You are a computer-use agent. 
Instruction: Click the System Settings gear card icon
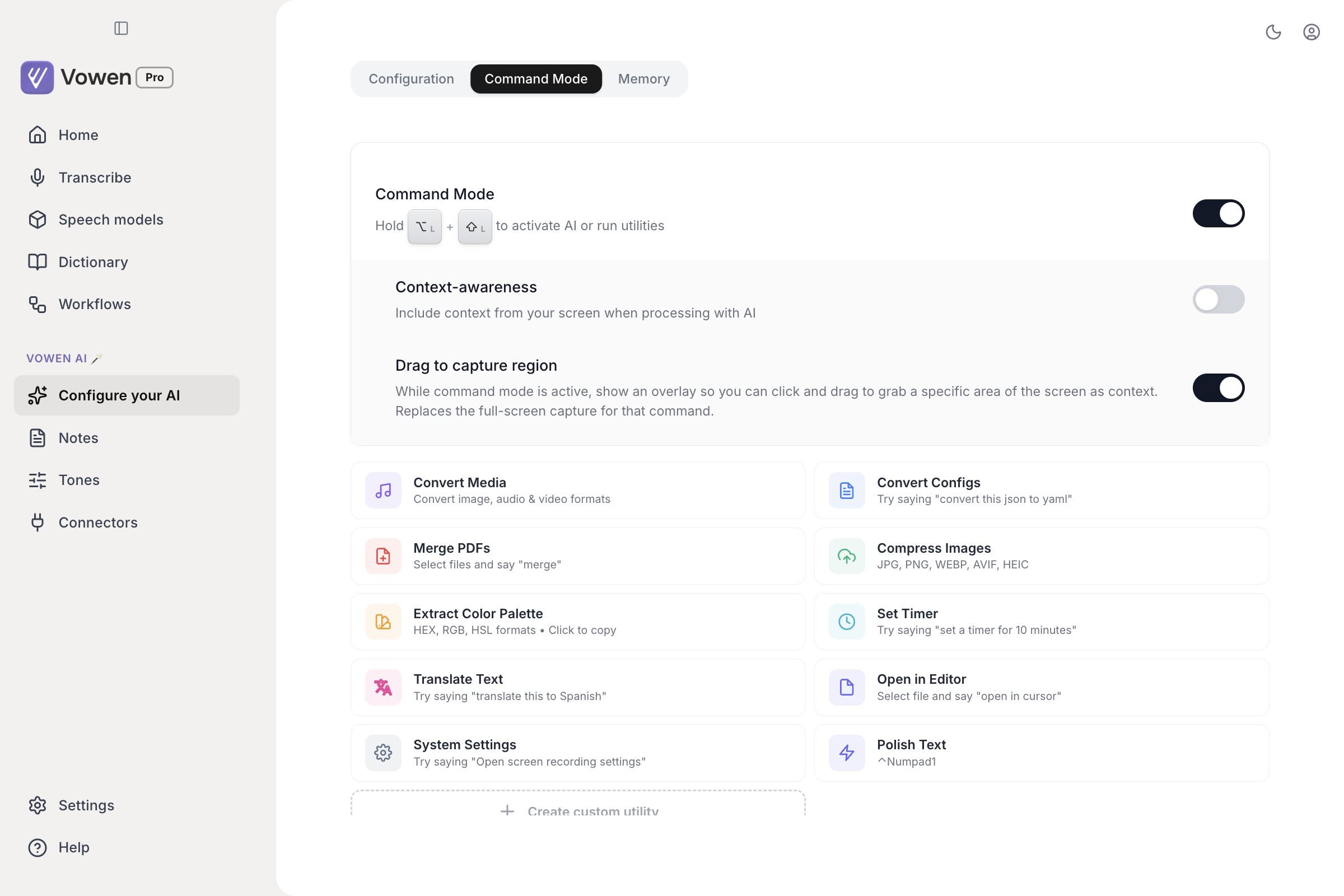(383, 753)
